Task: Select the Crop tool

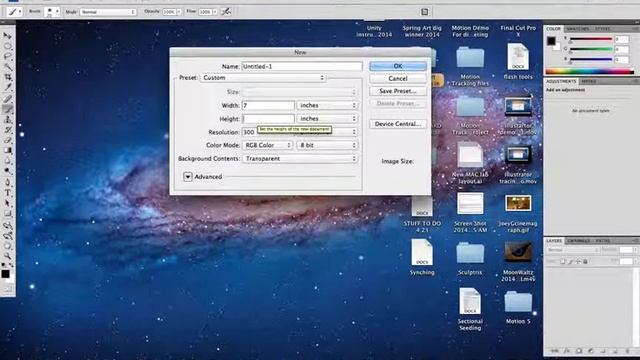Action: tap(7, 77)
